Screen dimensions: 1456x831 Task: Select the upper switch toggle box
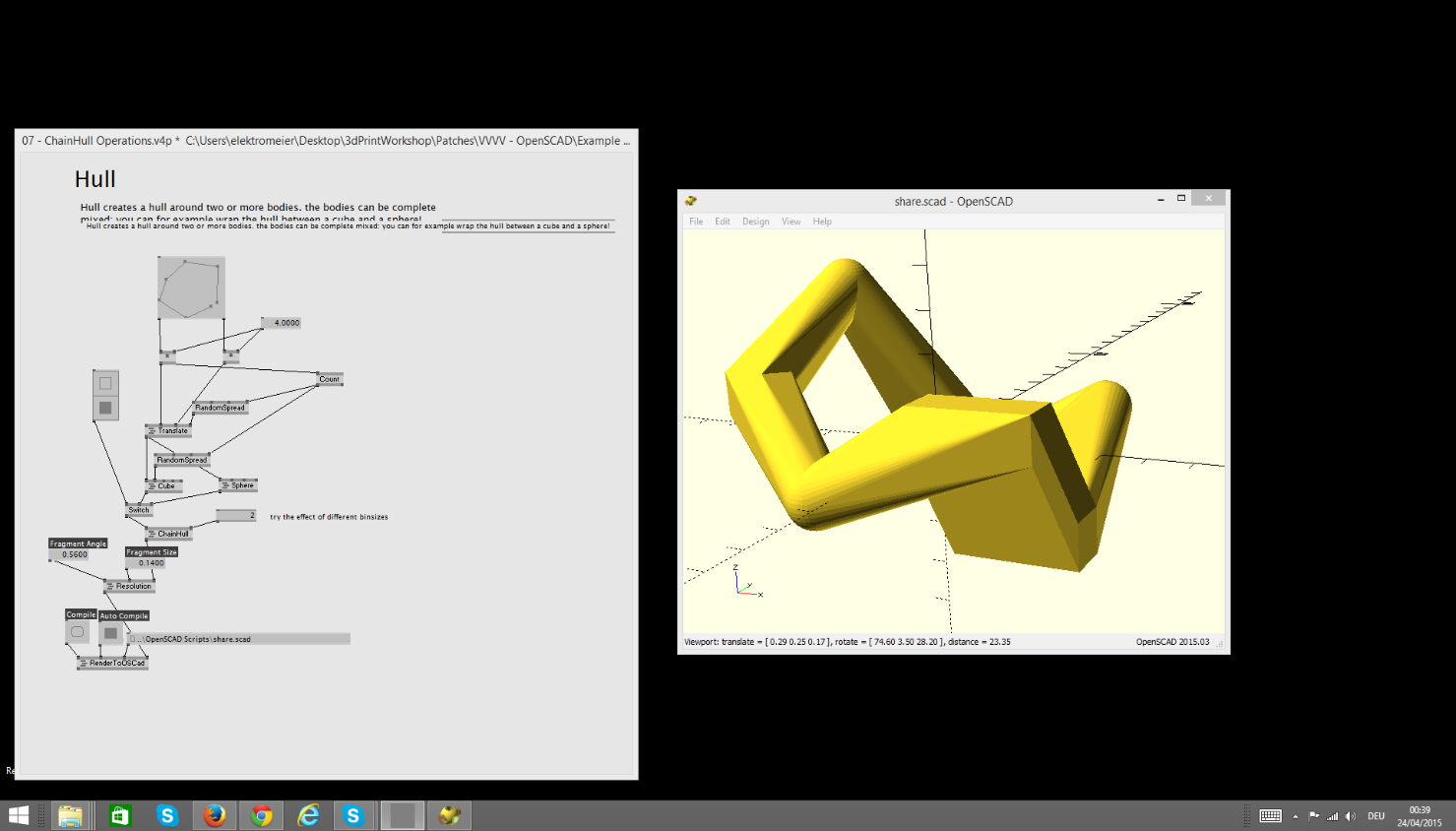click(105, 383)
